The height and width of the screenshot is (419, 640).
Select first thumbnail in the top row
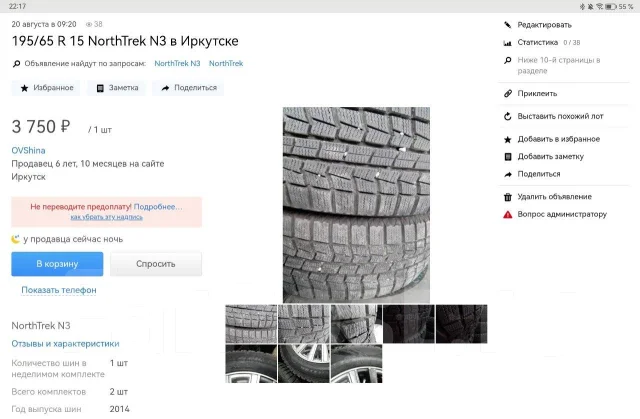[251, 324]
